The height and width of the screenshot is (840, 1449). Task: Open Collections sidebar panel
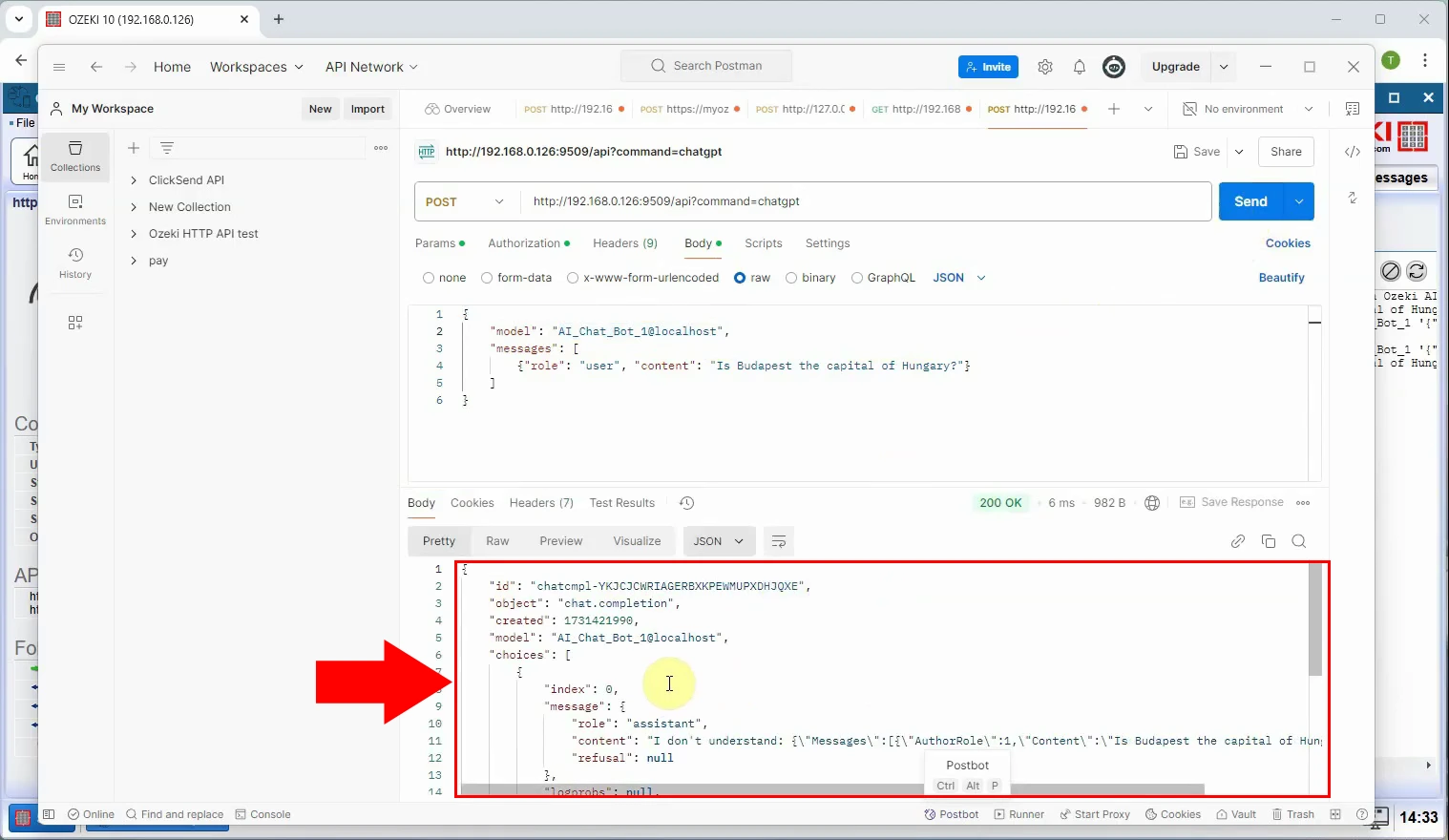click(x=75, y=157)
